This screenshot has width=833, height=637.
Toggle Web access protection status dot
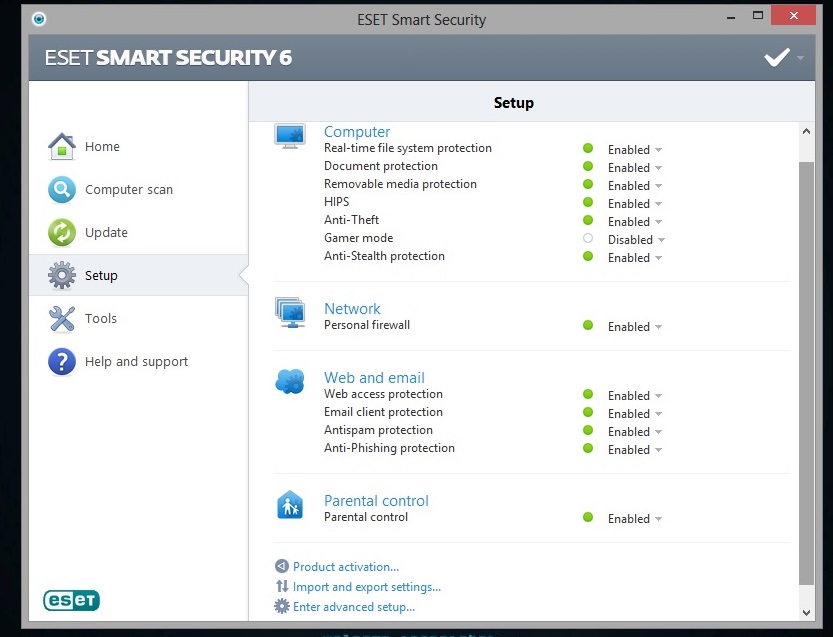click(x=588, y=394)
